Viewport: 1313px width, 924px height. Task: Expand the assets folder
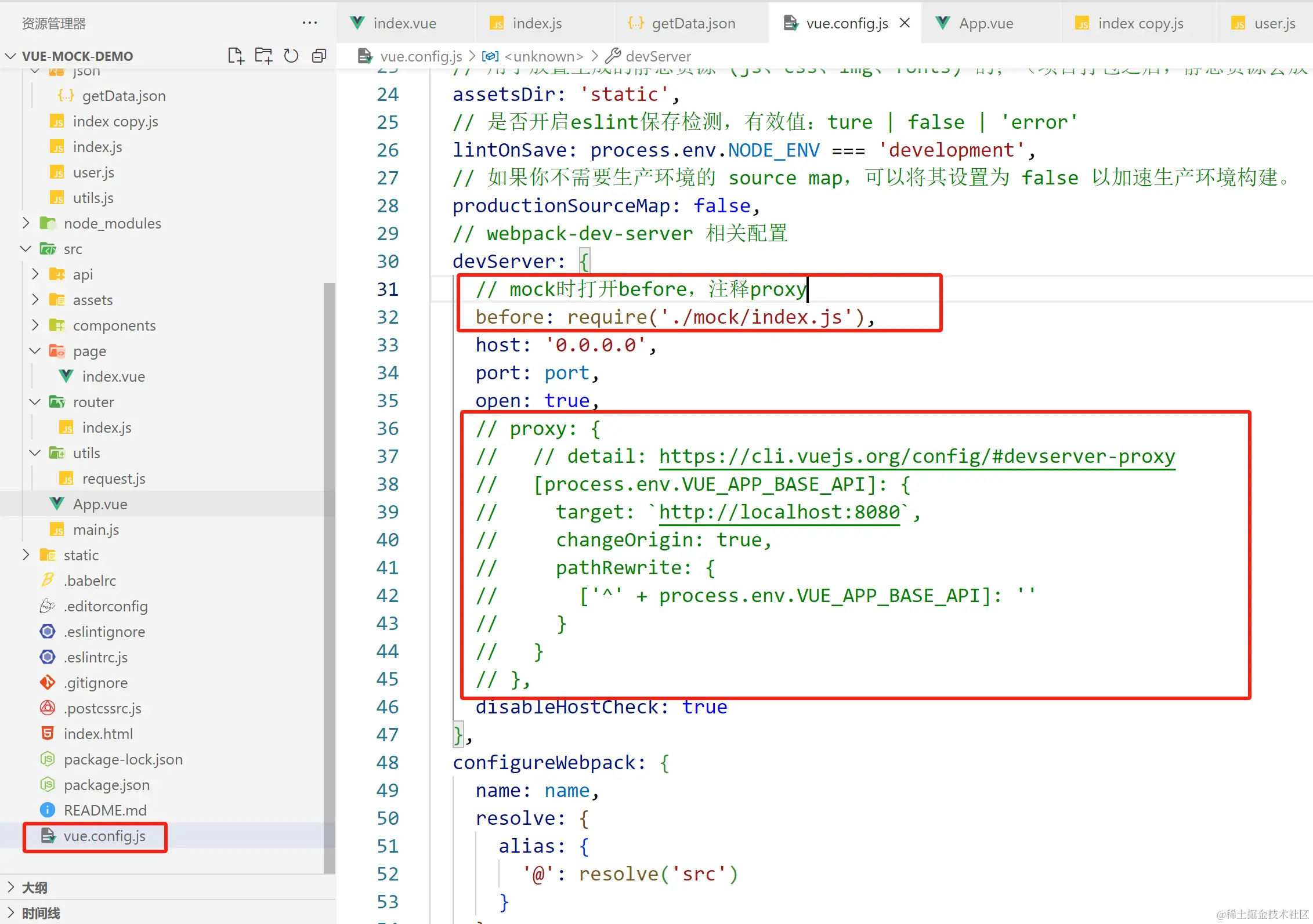[35, 300]
